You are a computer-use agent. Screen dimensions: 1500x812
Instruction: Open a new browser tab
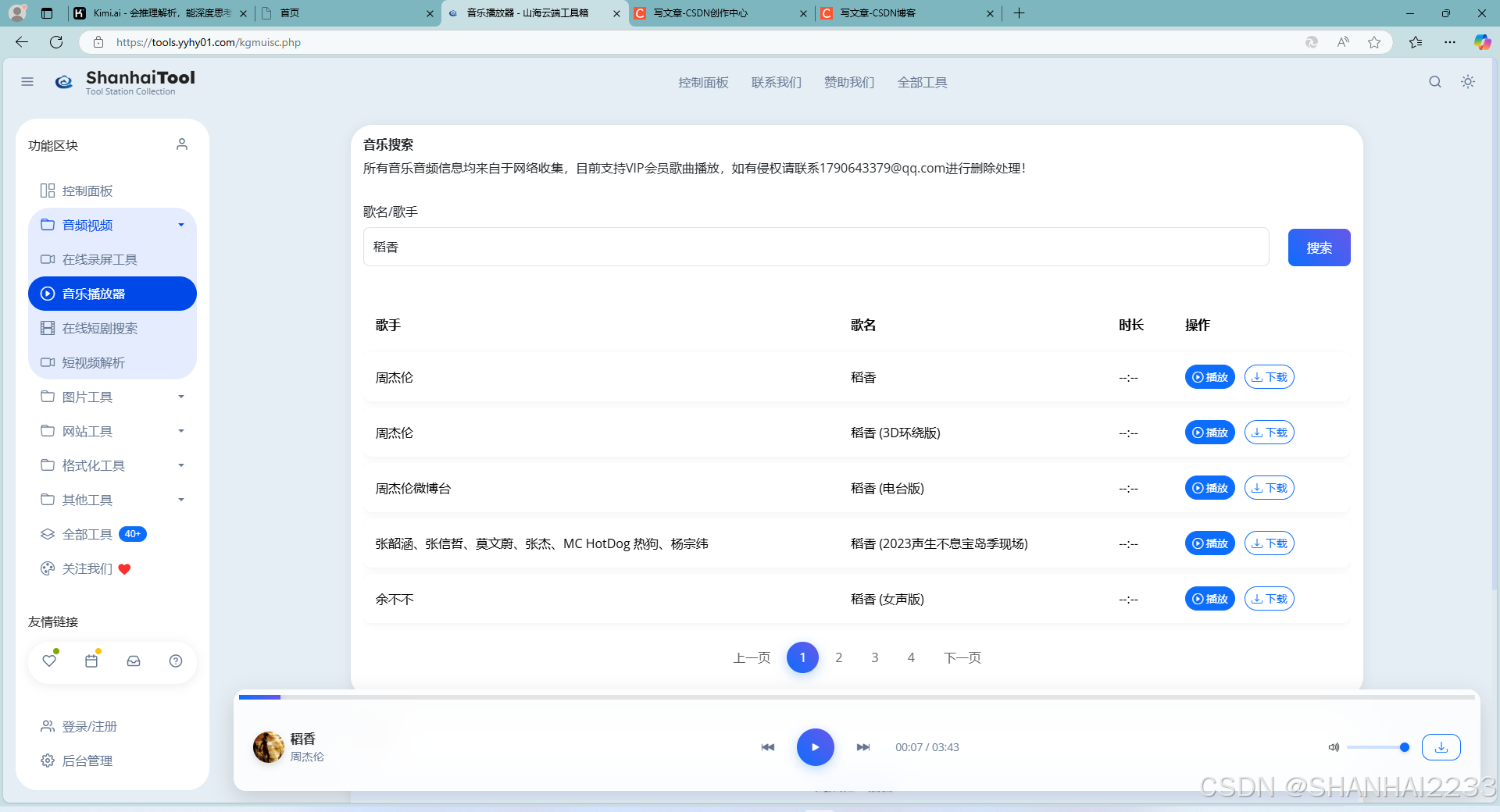pyautogui.click(x=1019, y=13)
